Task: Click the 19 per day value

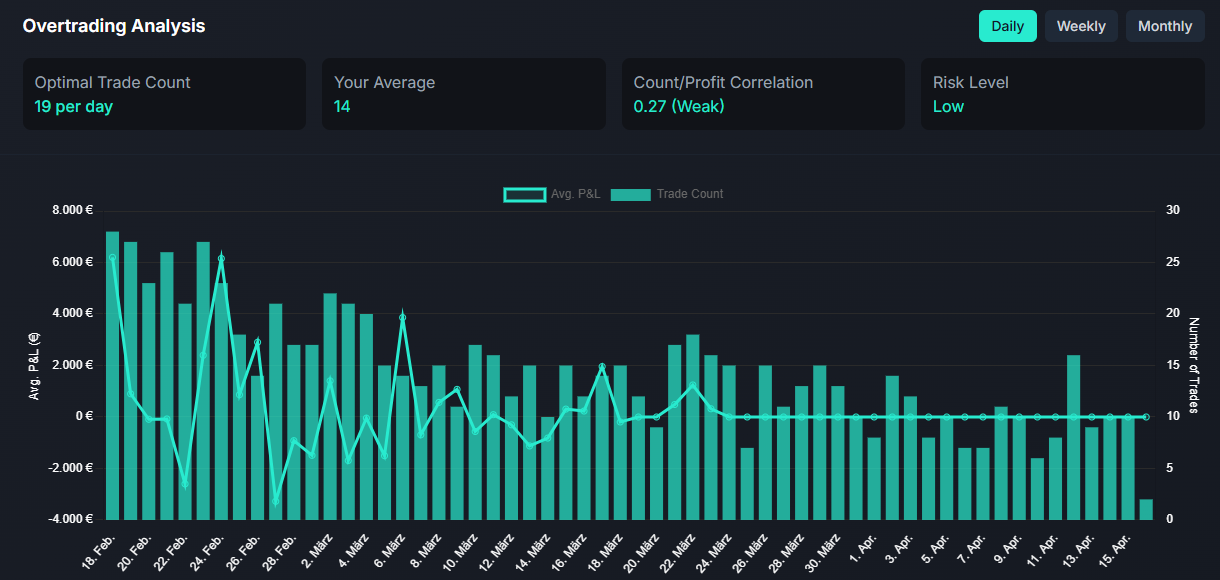Action: pyautogui.click(x=73, y=106)
